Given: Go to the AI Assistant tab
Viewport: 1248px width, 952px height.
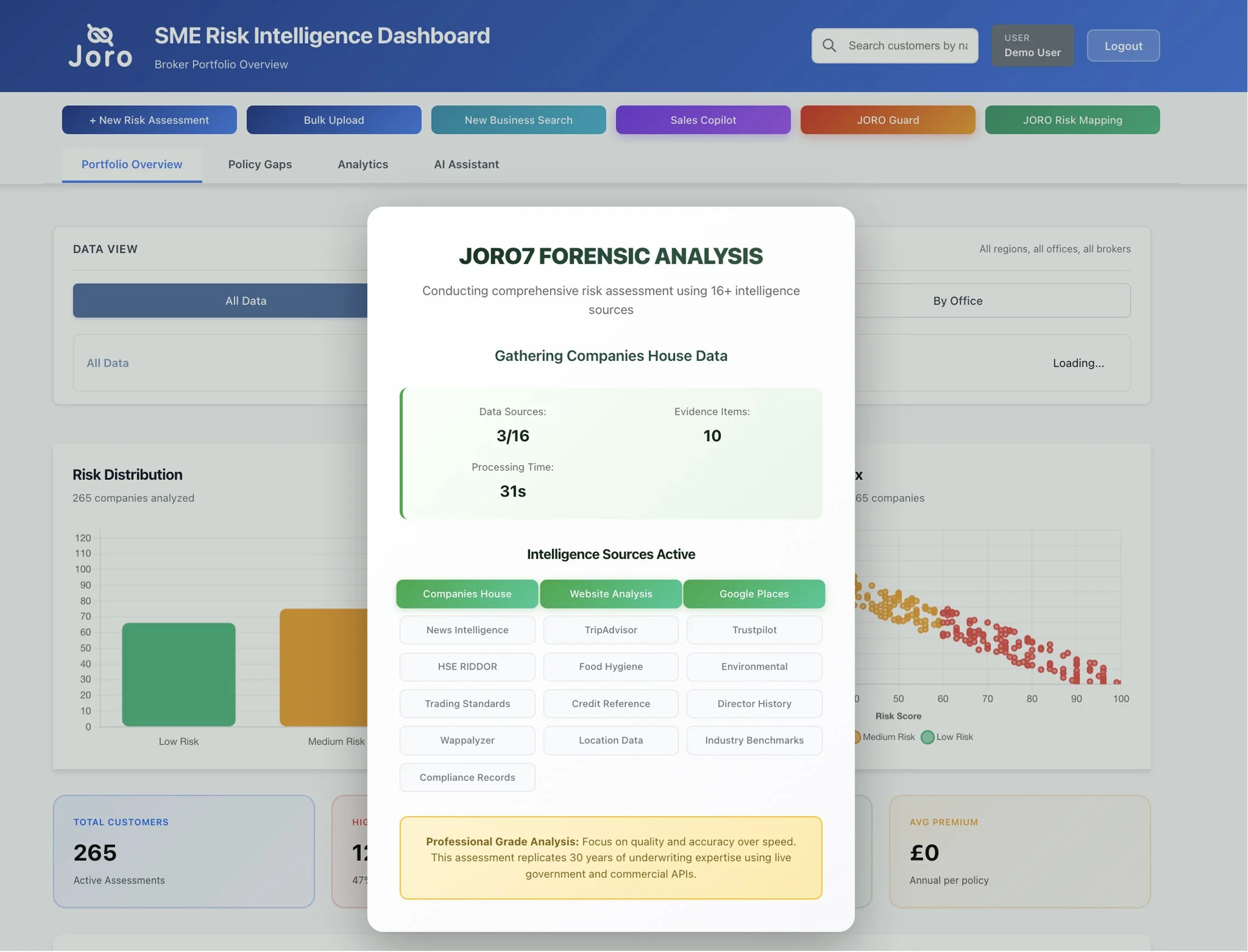Looking at the screenshot, I should pyautogui.click(x=466, y=165).
